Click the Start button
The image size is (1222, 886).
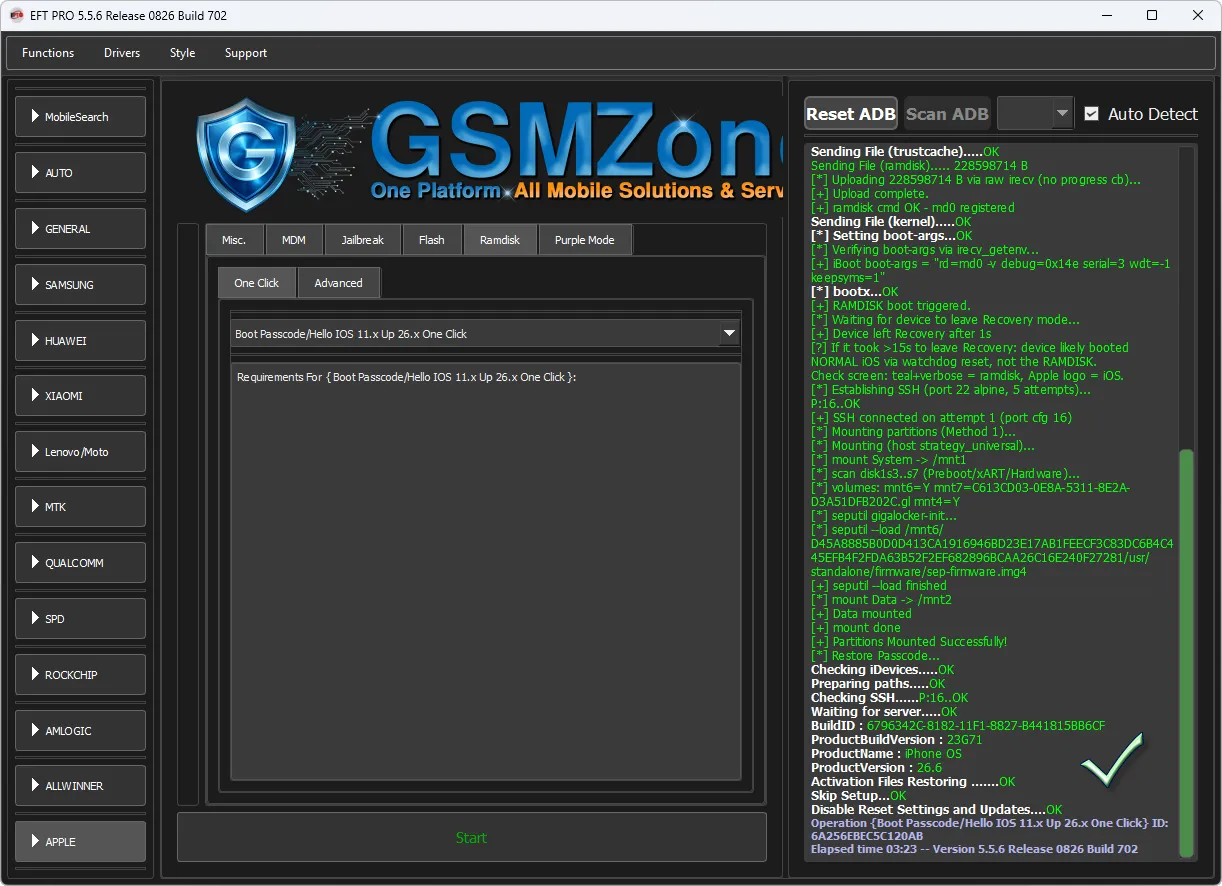click(472, 838)
